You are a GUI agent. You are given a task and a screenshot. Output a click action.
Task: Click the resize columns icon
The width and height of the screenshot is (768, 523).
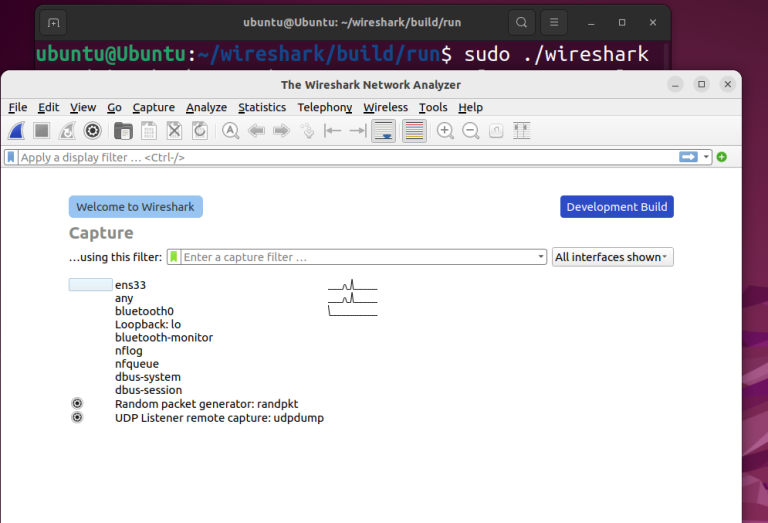pyautogui.click(x=521, y=130)
